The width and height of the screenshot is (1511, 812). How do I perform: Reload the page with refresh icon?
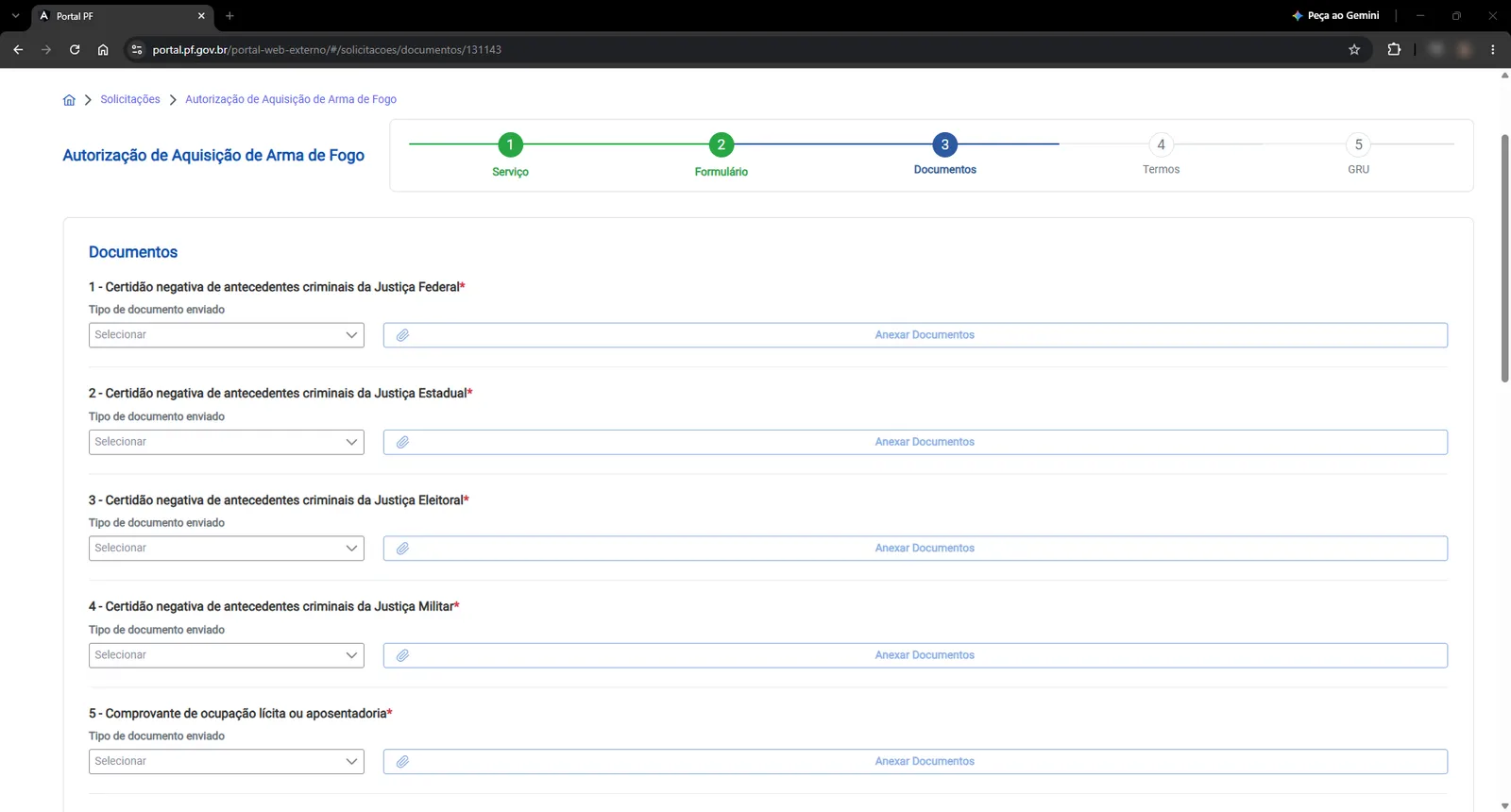(75, 49)
